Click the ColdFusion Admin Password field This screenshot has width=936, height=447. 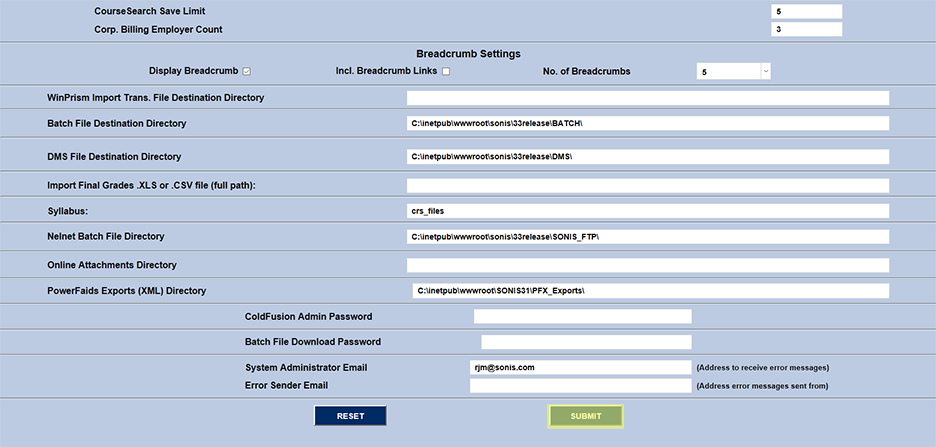(582, 316)
